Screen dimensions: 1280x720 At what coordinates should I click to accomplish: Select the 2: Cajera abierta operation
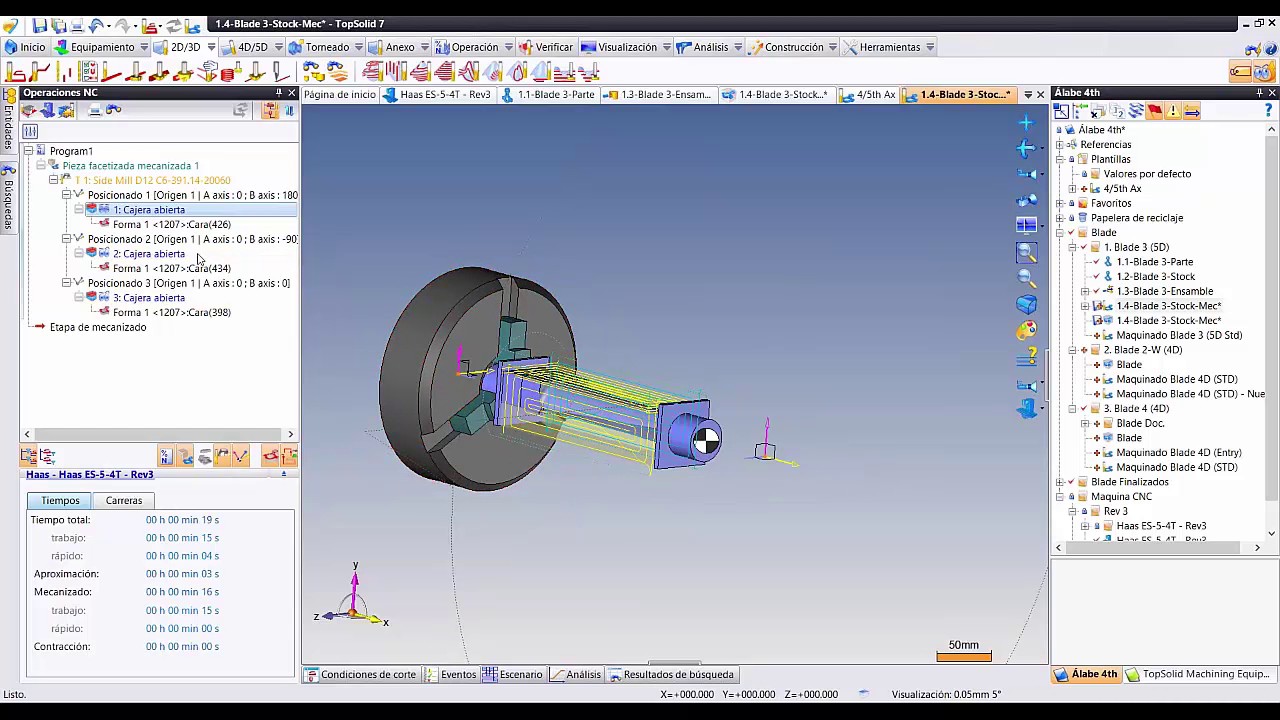point(149,254)
